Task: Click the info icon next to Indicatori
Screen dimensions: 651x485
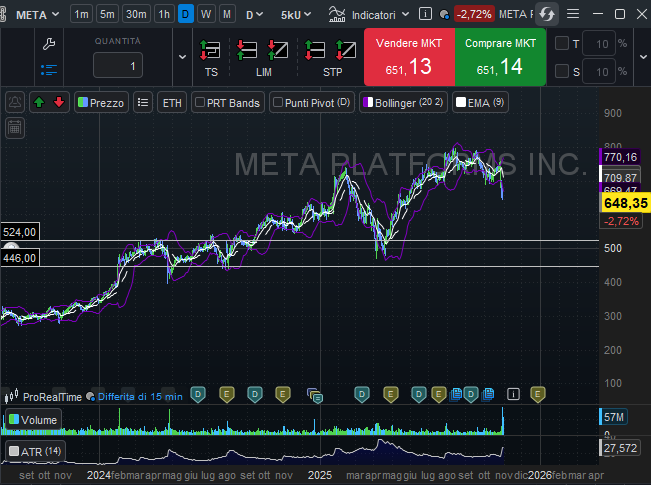Action: (426, 15)
